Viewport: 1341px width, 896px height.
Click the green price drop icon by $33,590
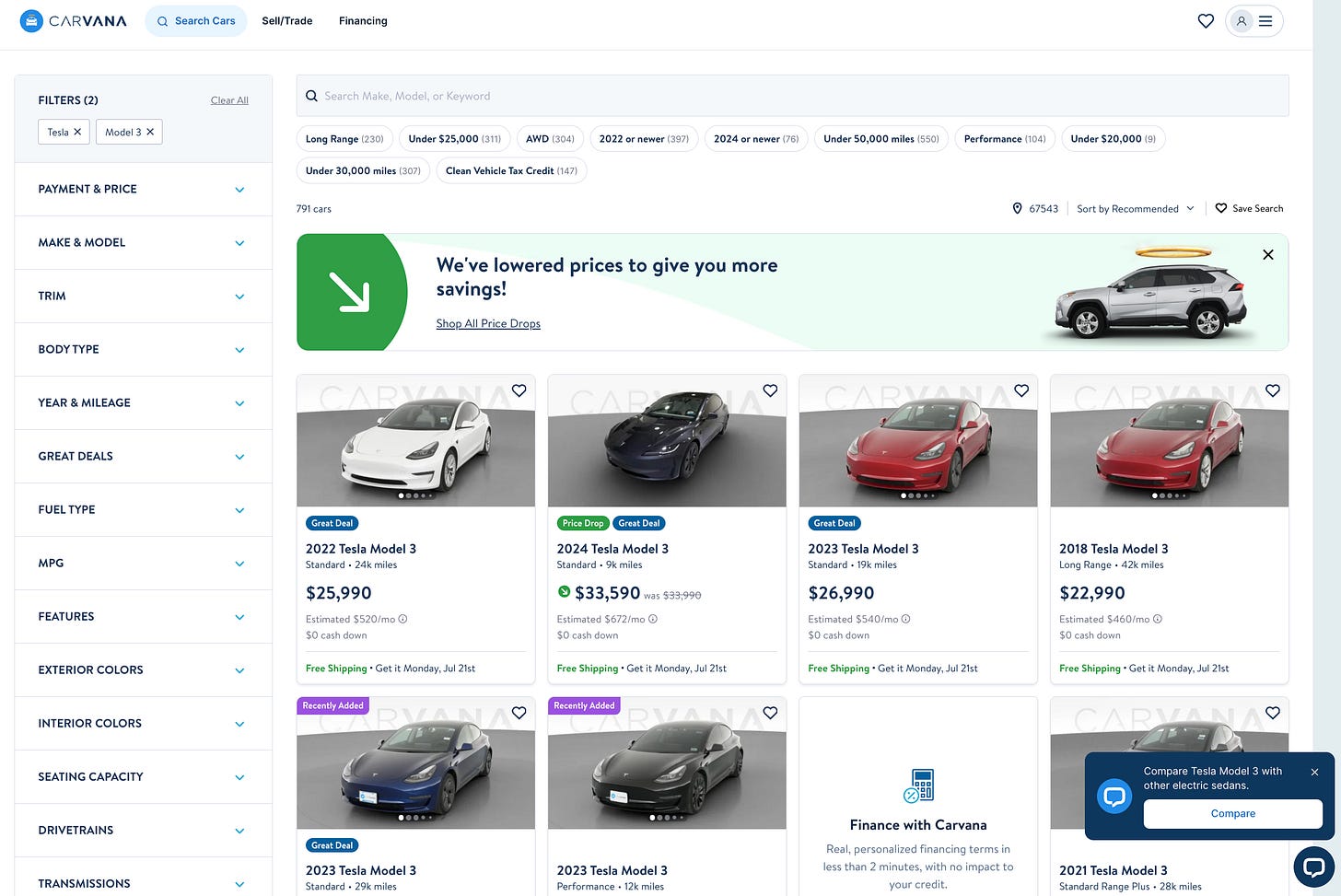(x=564, y=592)
